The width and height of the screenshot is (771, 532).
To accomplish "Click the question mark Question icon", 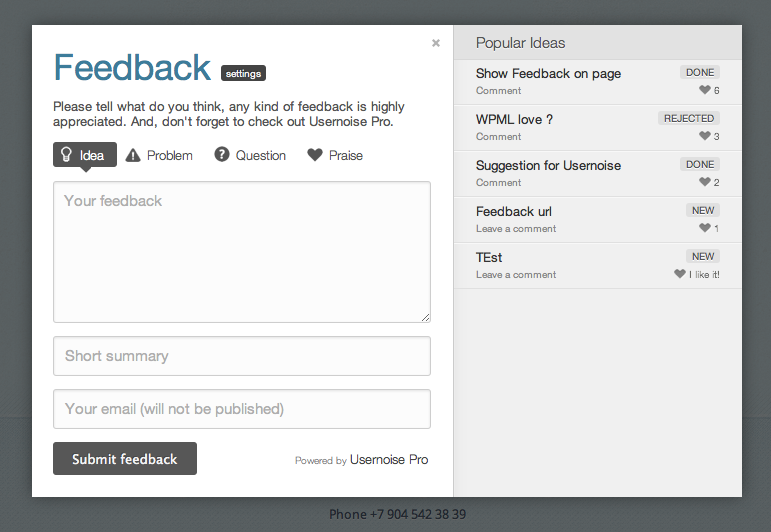I will [222, 155].
